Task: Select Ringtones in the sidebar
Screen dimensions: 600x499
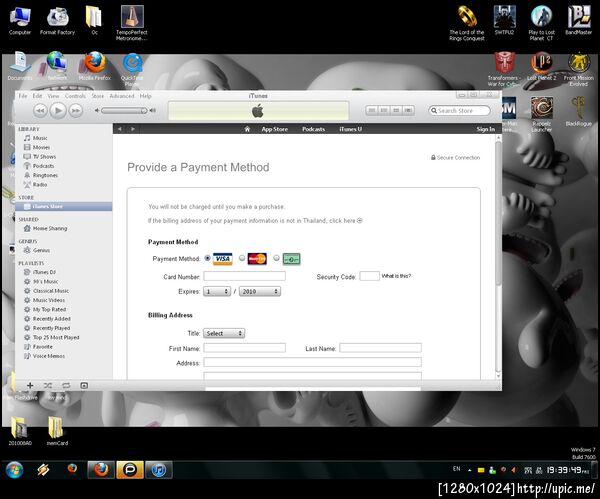Action: pyautogui.click(x=45, y=175)
